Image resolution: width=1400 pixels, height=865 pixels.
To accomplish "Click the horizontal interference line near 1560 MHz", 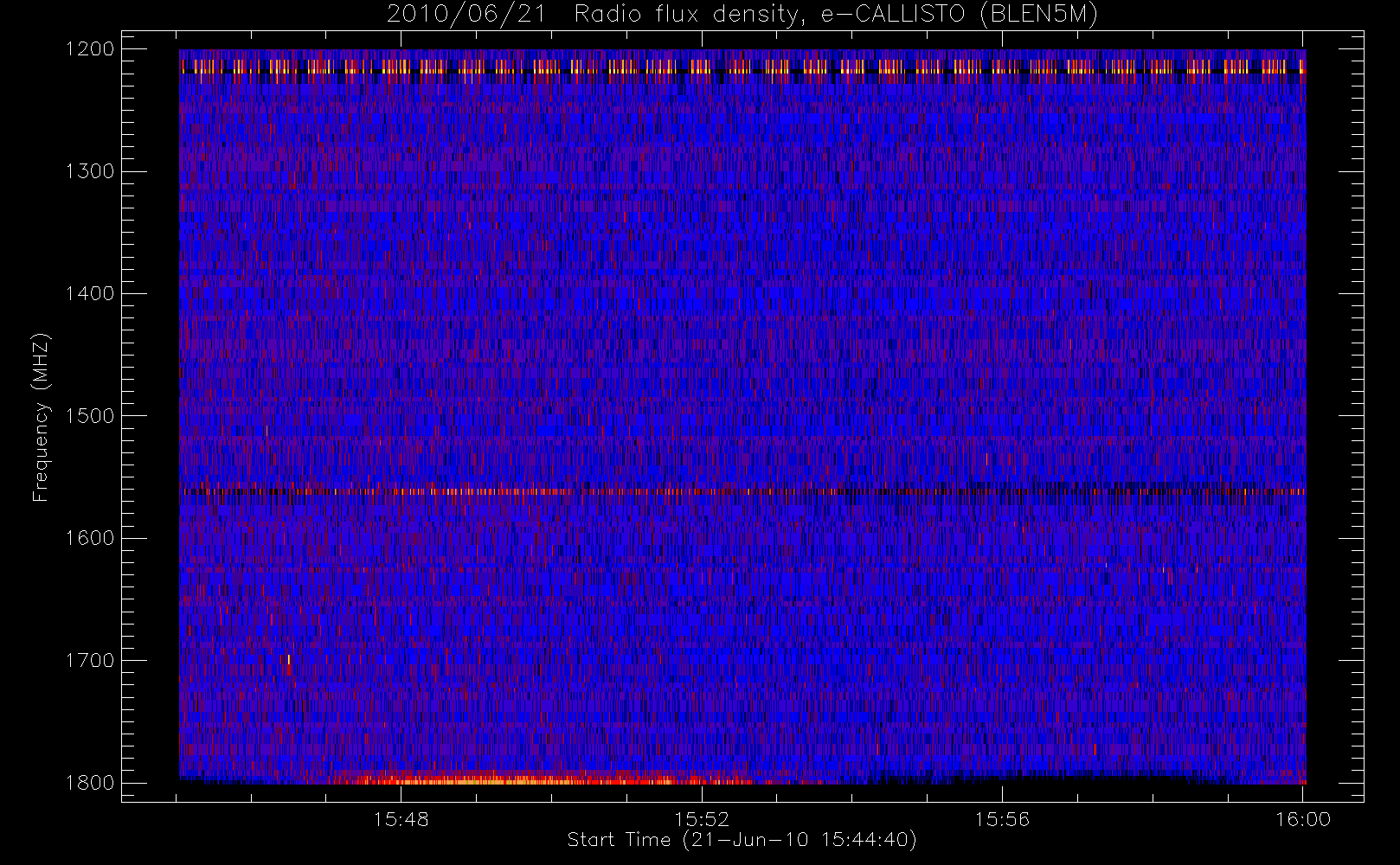I will point(742,491).
